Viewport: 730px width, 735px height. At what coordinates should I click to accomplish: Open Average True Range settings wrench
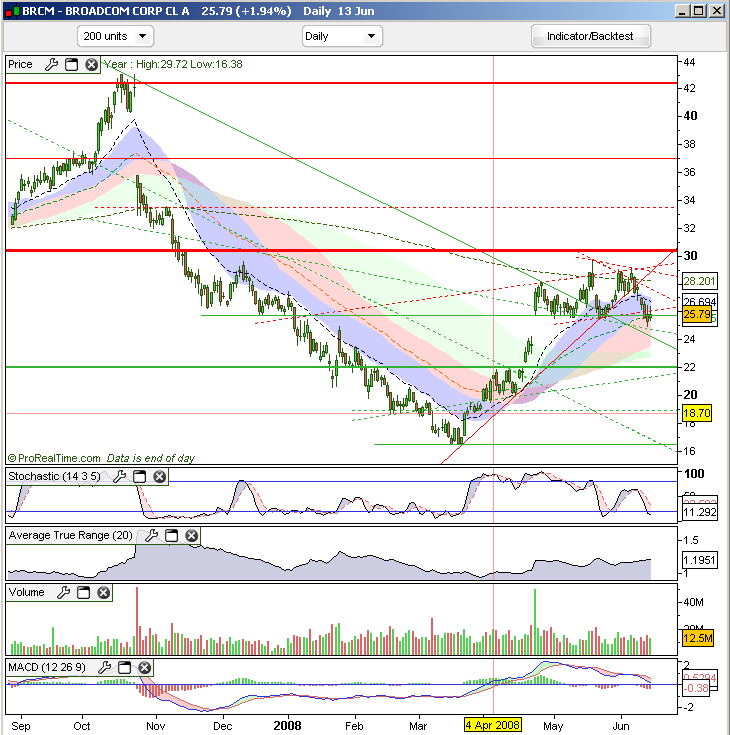151,535
